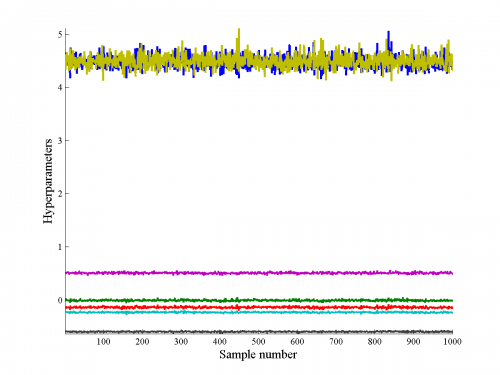This screenshot has height=375, width=500.
Task: Click the Sample number axis label
Action: 258,354
